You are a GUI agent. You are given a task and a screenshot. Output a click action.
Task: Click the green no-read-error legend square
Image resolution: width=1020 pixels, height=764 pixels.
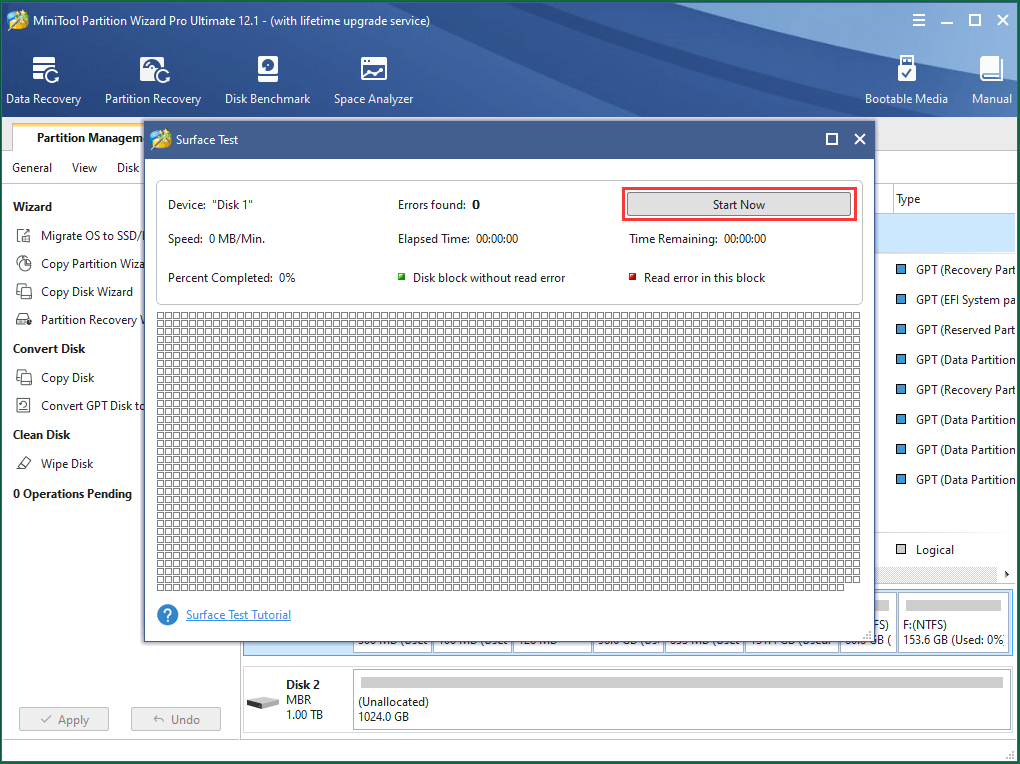(401, 277)
